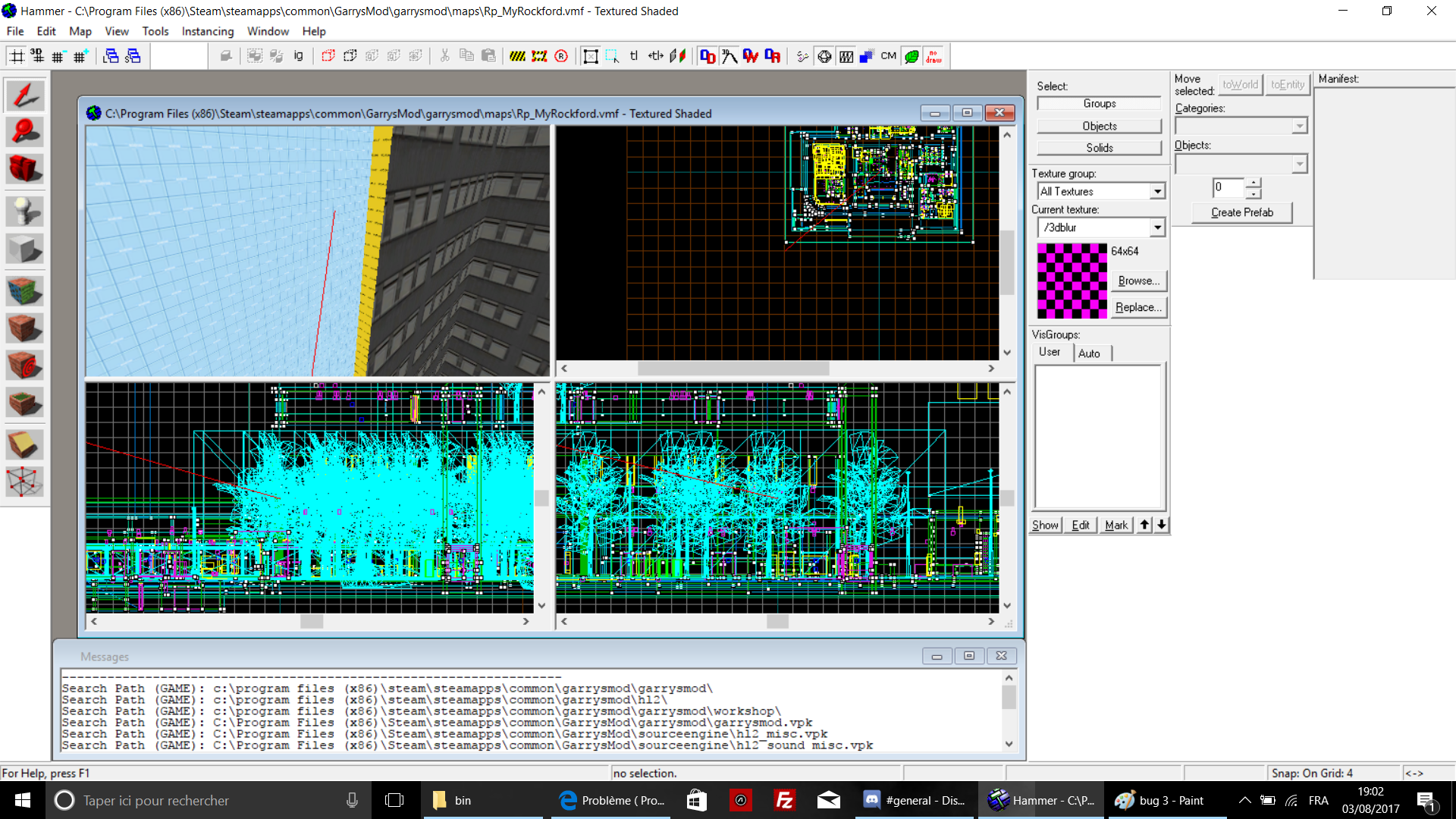Click the Cut scissors icon

(444, 56)
